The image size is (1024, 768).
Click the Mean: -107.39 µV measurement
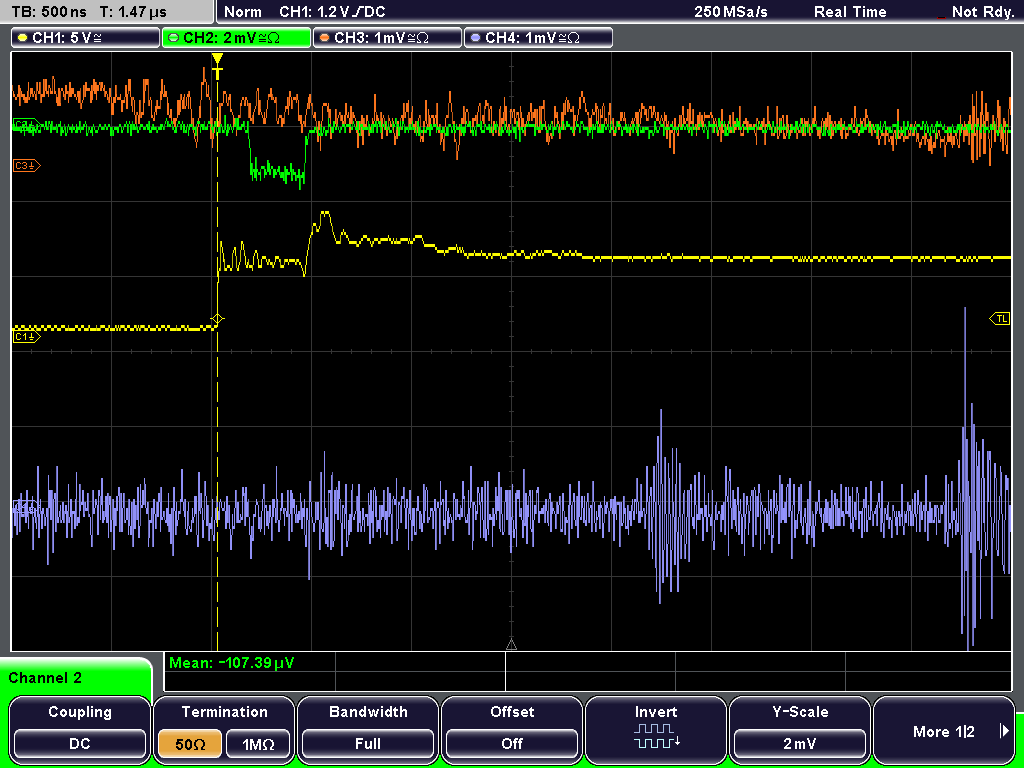(x=231, y=663)
